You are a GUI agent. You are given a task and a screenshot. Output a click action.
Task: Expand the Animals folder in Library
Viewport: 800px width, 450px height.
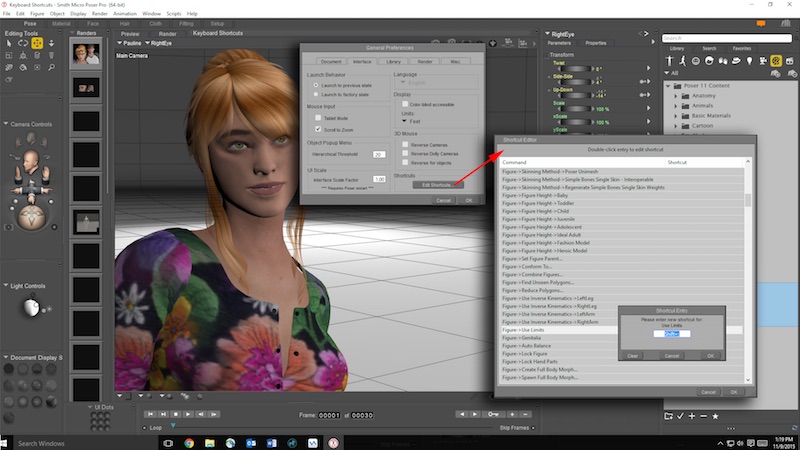[676, 106]
